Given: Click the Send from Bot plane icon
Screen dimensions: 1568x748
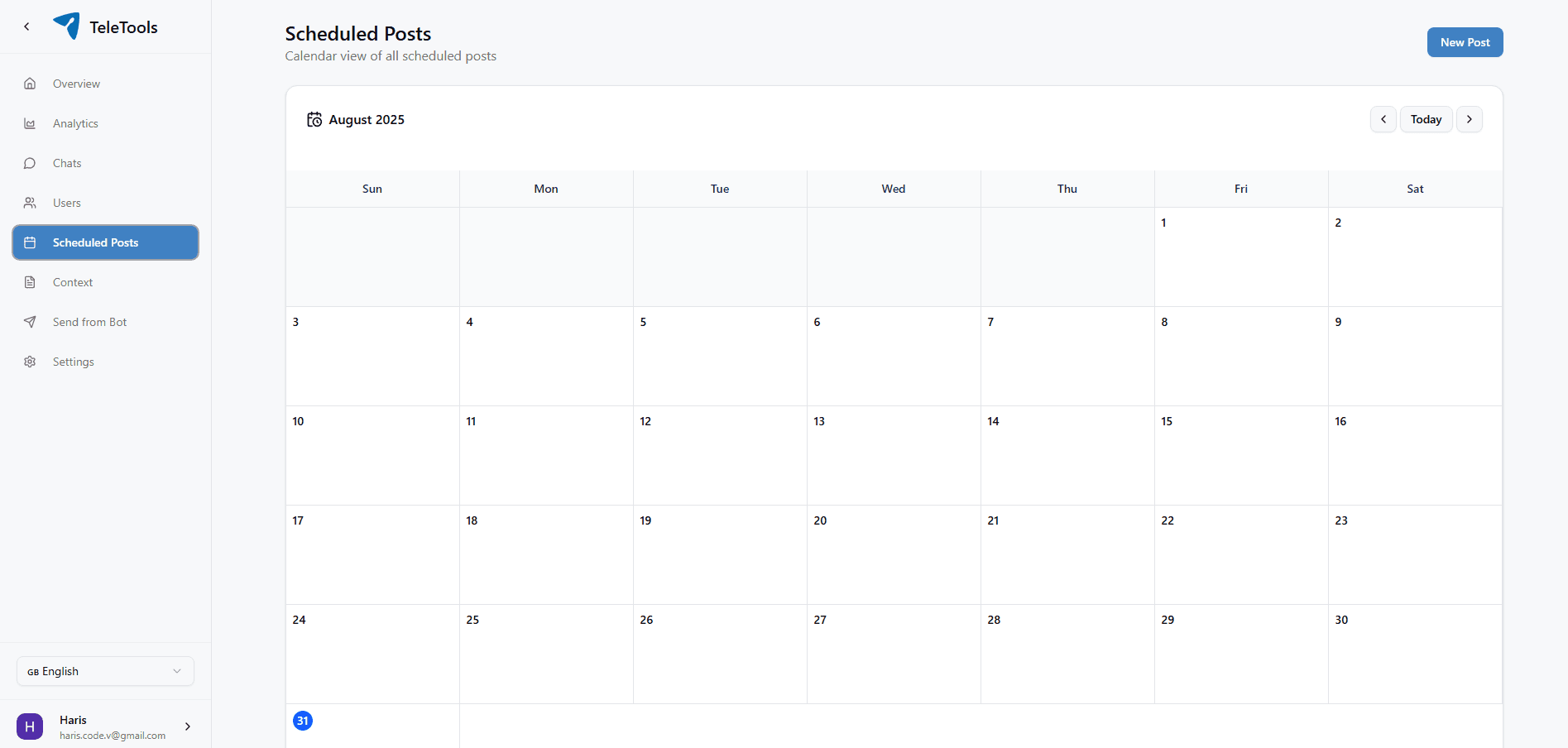Looking at the screenshot, I should click(30, 322).
